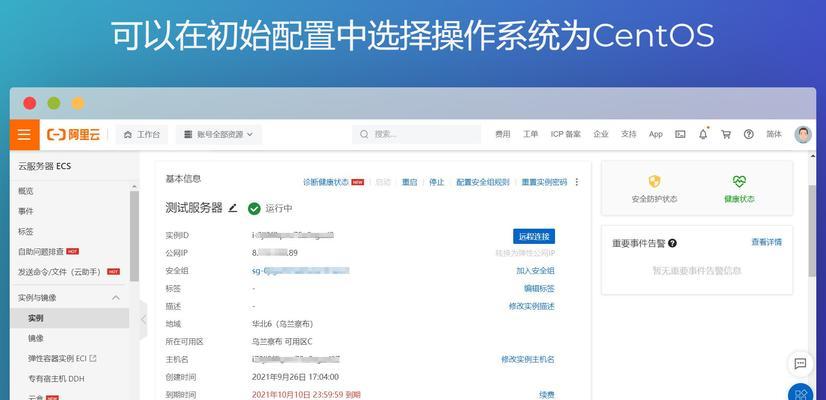Click the sidebar vertical scrollbar

point(134,236)
